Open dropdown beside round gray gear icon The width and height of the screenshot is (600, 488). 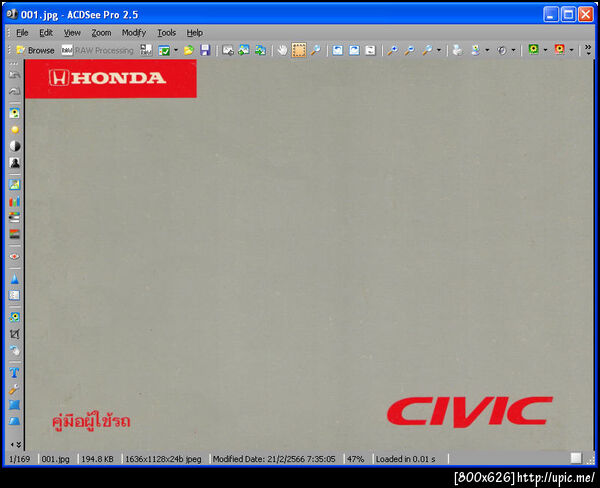coord(513,50)
